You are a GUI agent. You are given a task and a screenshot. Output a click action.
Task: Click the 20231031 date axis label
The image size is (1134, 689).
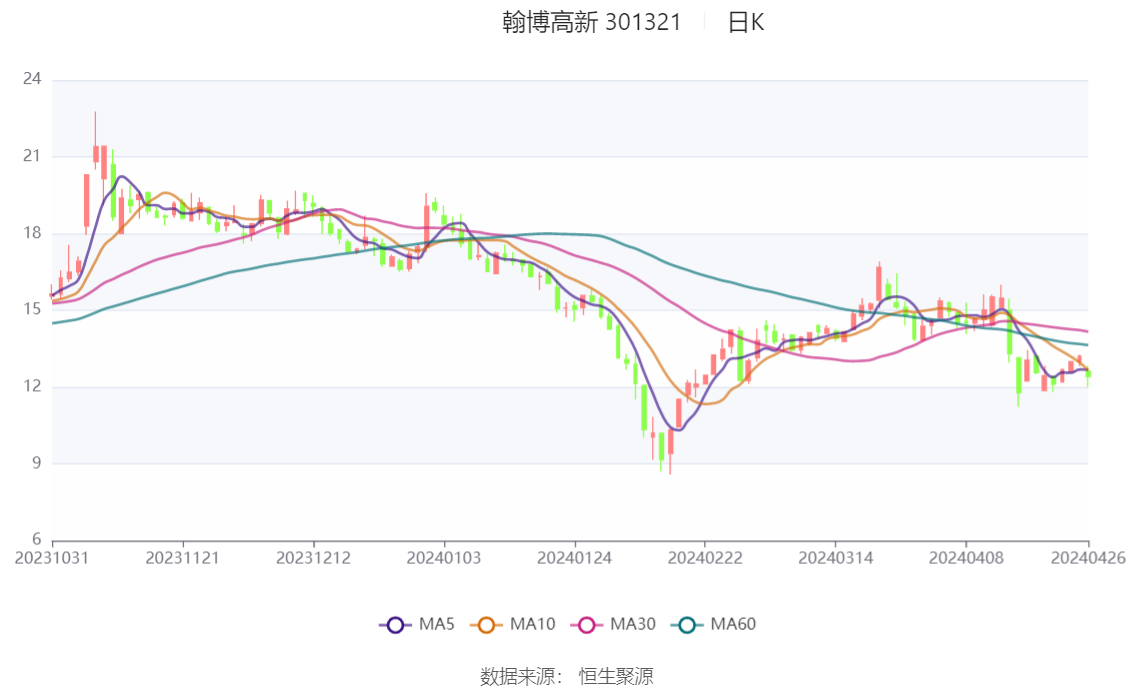pyautogui.click(x=52, y=558)
